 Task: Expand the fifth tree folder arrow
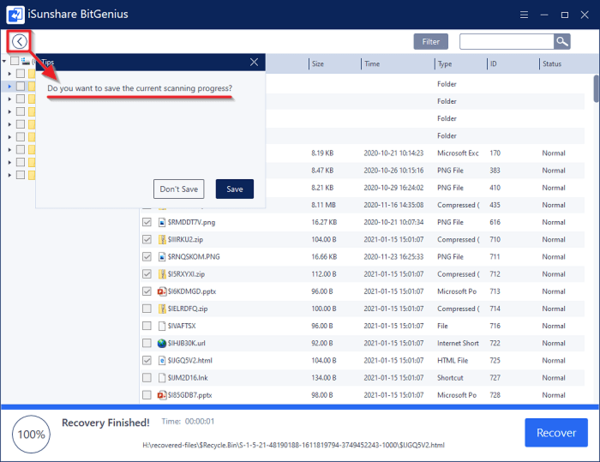pyautogui.click(x=10, y=124)
